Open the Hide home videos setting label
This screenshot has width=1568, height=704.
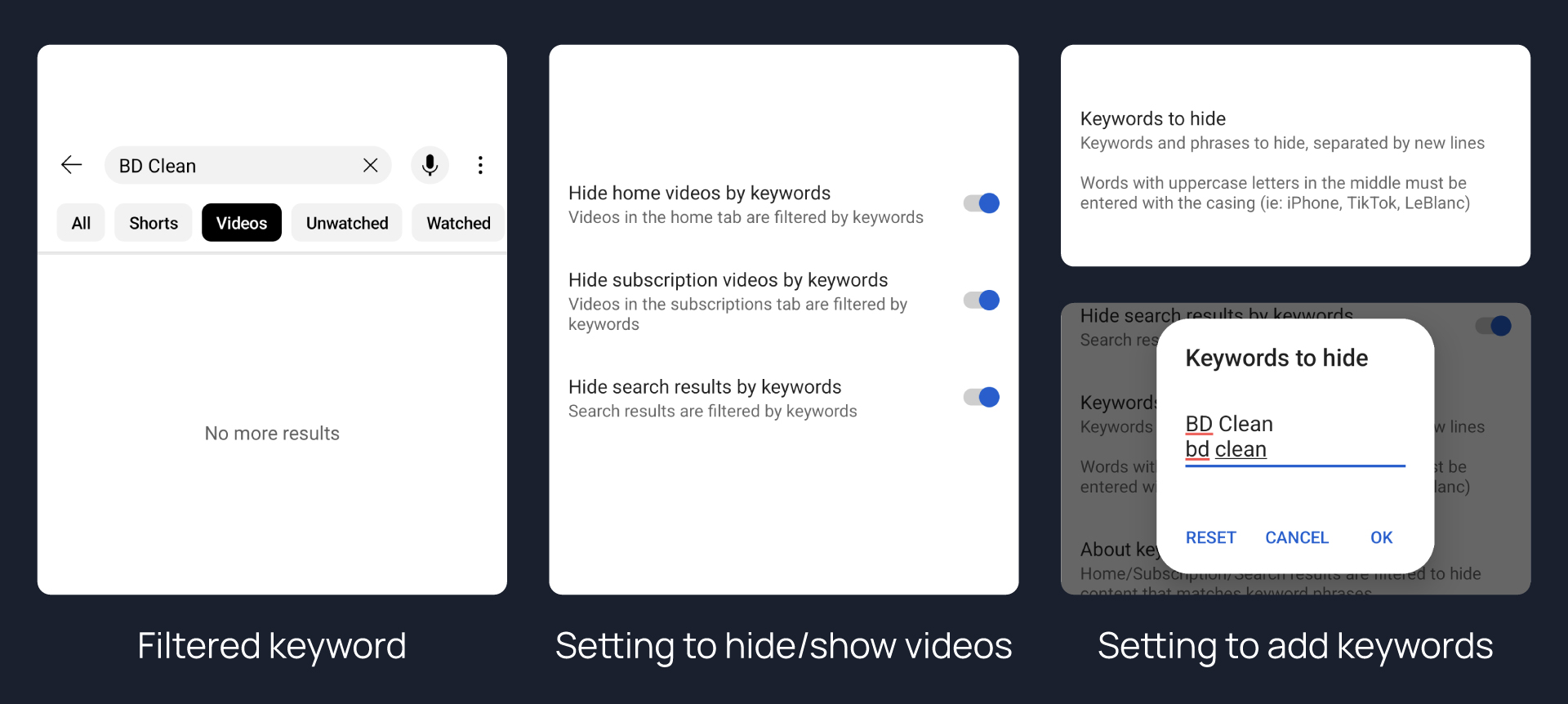699,194
